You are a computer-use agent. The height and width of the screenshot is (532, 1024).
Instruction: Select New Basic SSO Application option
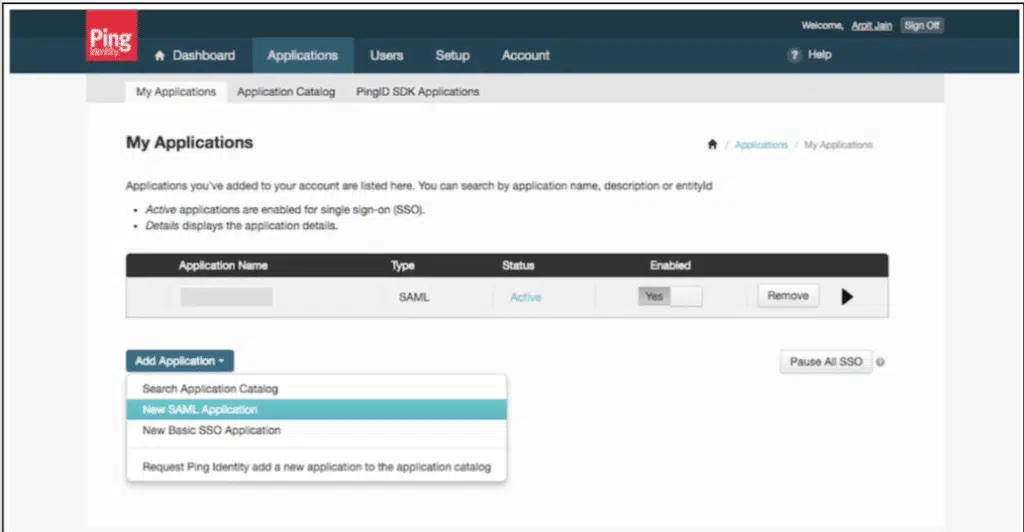click(316, 431)
